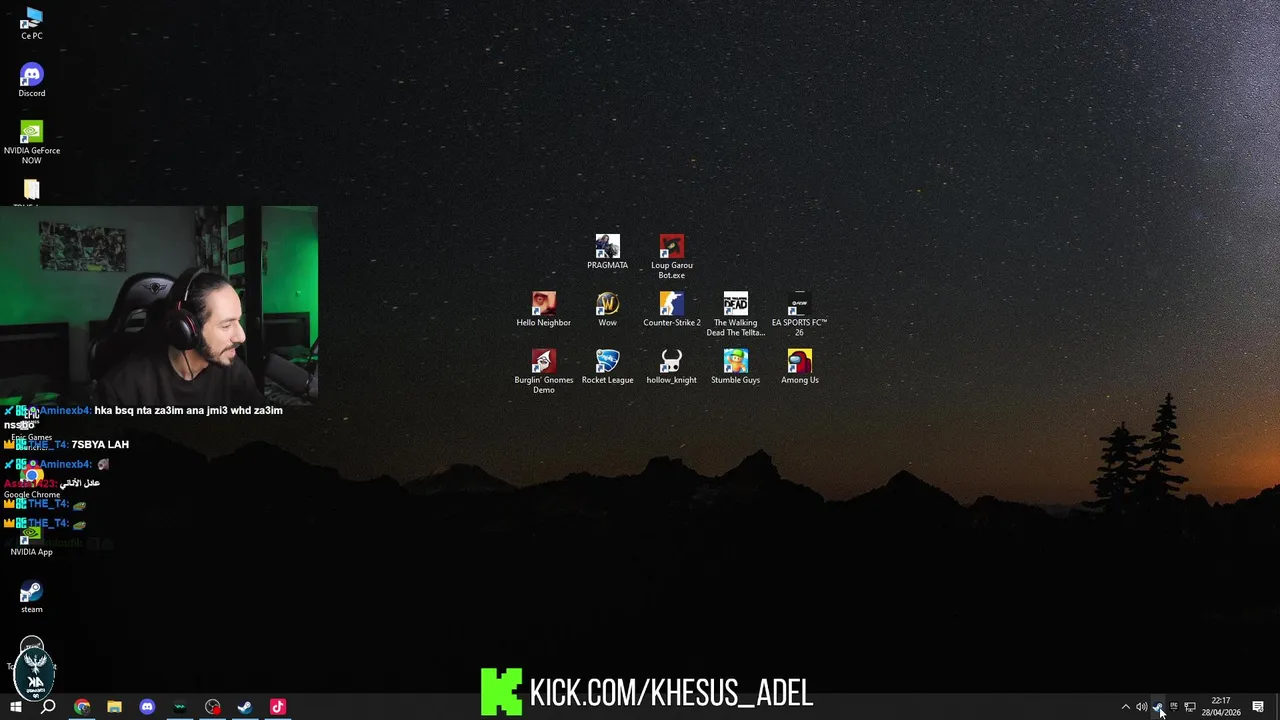1280x720 pixels.
Task: Open the Windows Start menu
Action: (x=15, y=707)
